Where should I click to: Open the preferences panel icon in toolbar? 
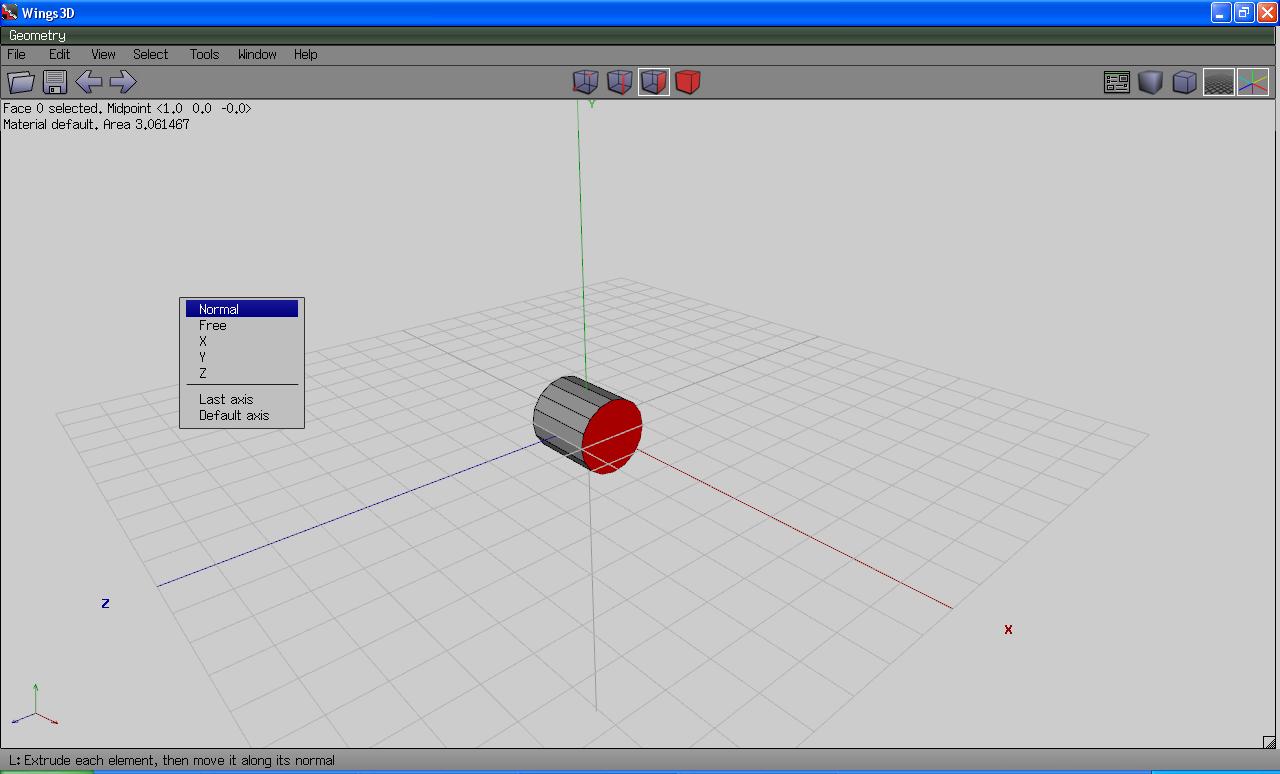pyautogui.click(x=1117, y=82)
